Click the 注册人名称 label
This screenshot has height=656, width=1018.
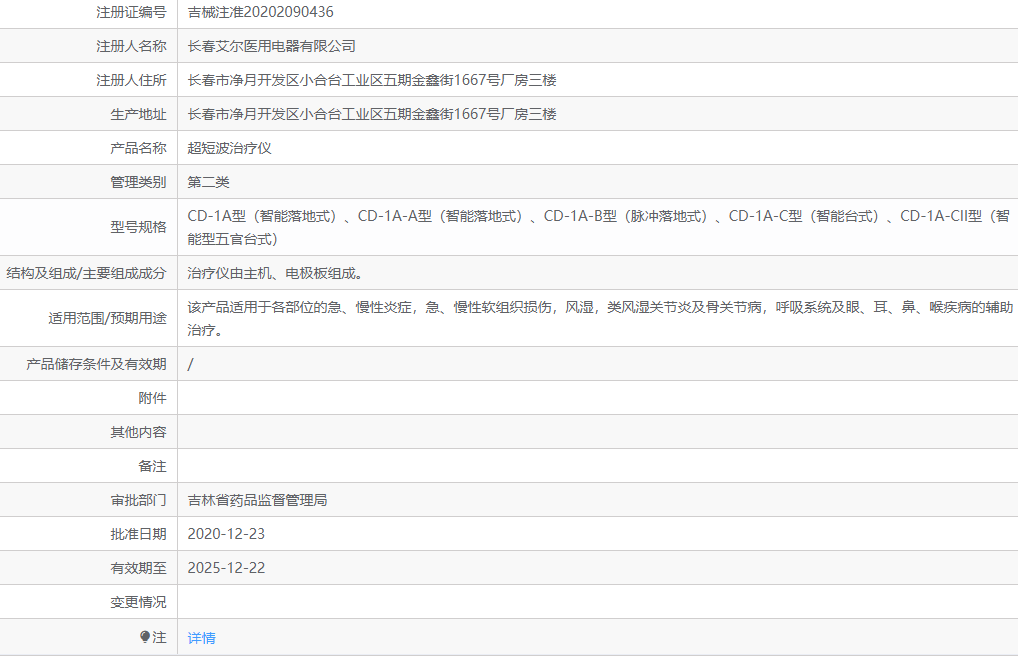tap(131, 46)
